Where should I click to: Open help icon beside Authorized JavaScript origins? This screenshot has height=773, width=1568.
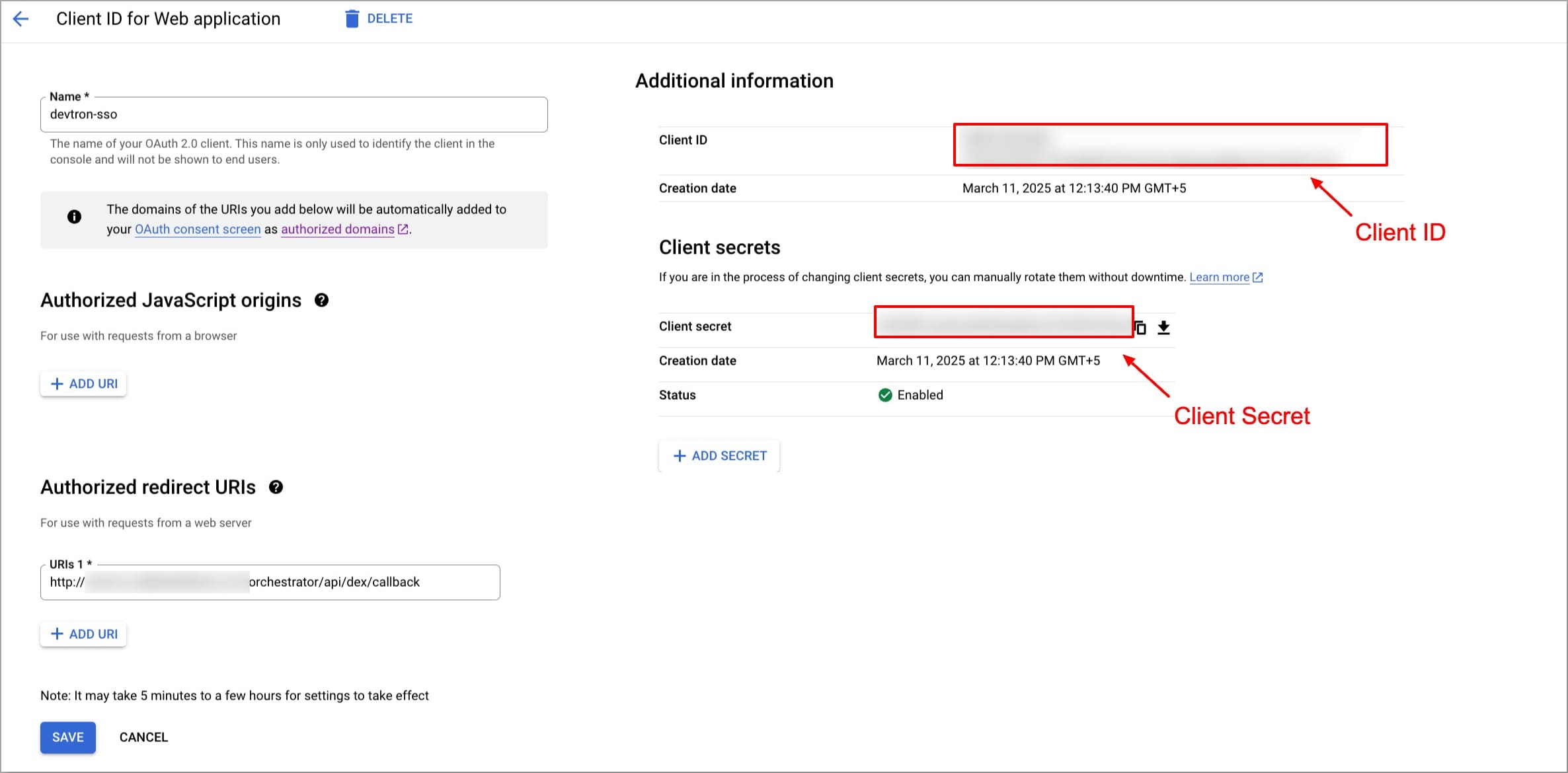tap(321, 301)
